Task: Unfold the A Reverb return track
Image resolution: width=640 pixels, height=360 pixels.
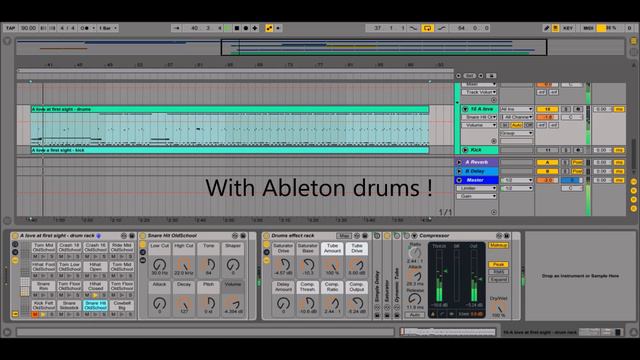Action: [x=459, y=162]
